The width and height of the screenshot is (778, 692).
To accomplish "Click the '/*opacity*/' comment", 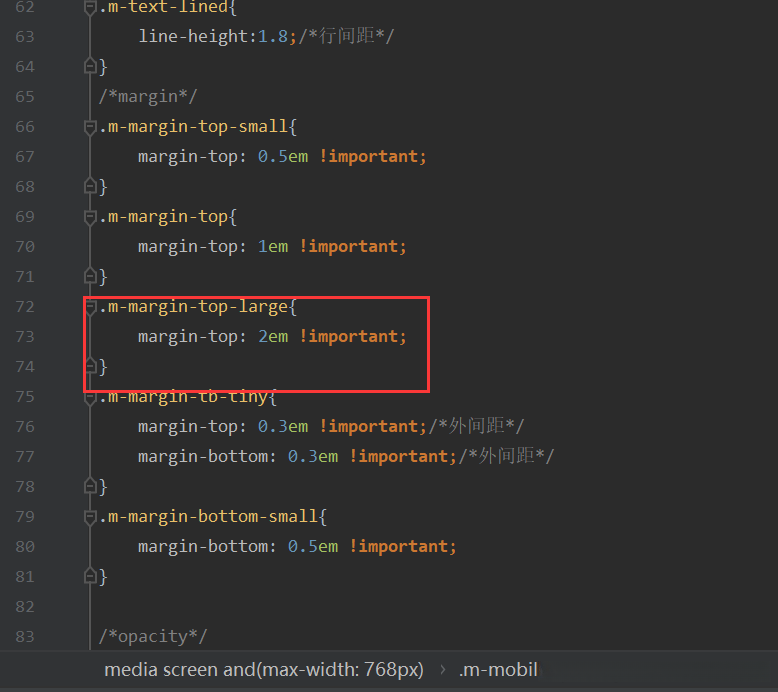I will (x=153, y=636).
